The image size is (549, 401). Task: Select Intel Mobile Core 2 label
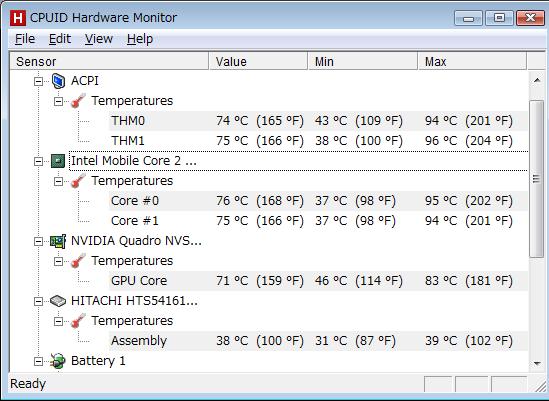(x=133, y=161)
